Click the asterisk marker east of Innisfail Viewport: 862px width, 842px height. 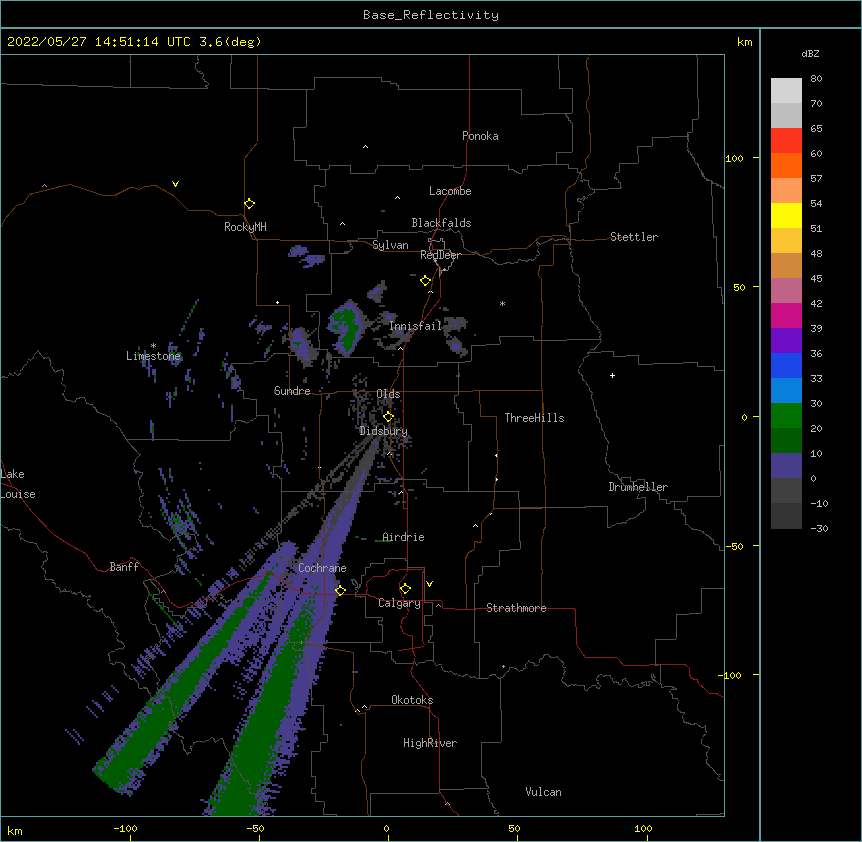(x=502, y=303)
